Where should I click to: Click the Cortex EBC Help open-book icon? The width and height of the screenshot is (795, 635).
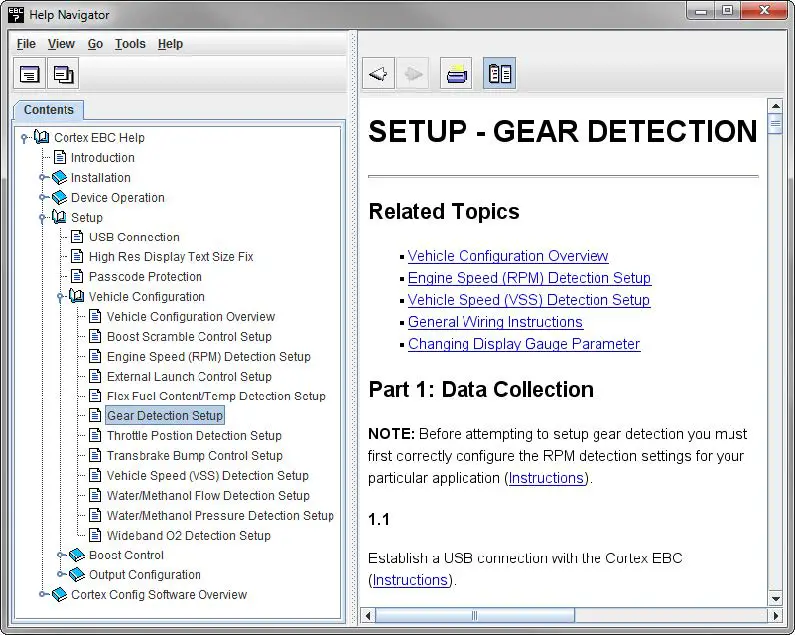coord(42,137)
